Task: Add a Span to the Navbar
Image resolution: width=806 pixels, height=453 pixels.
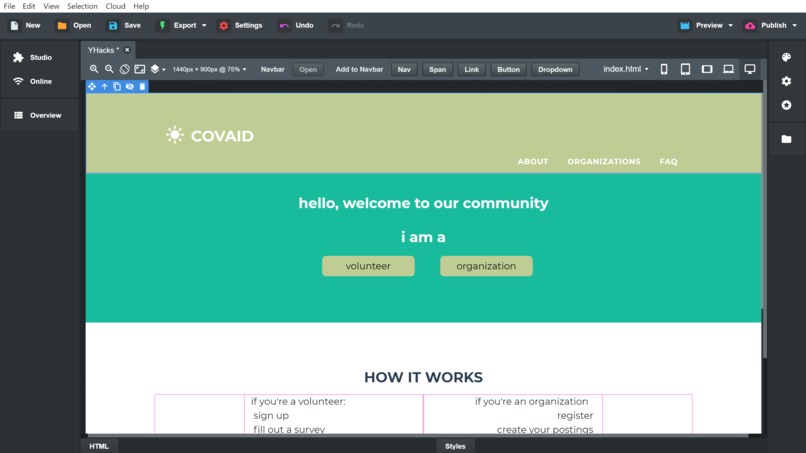Action: [437, 69]
